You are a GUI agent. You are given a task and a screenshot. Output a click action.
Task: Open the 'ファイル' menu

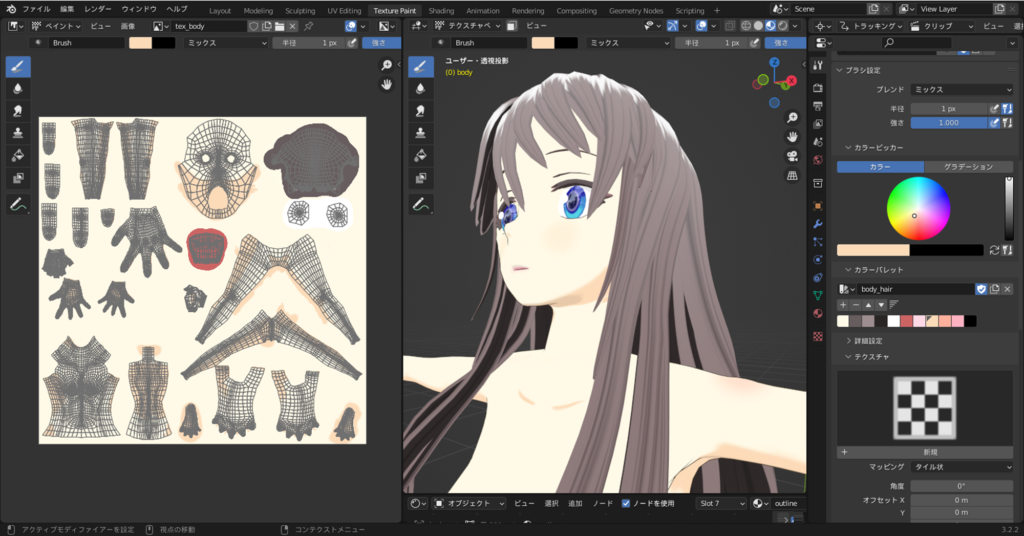pyautogui.click(x=36, y=9)
